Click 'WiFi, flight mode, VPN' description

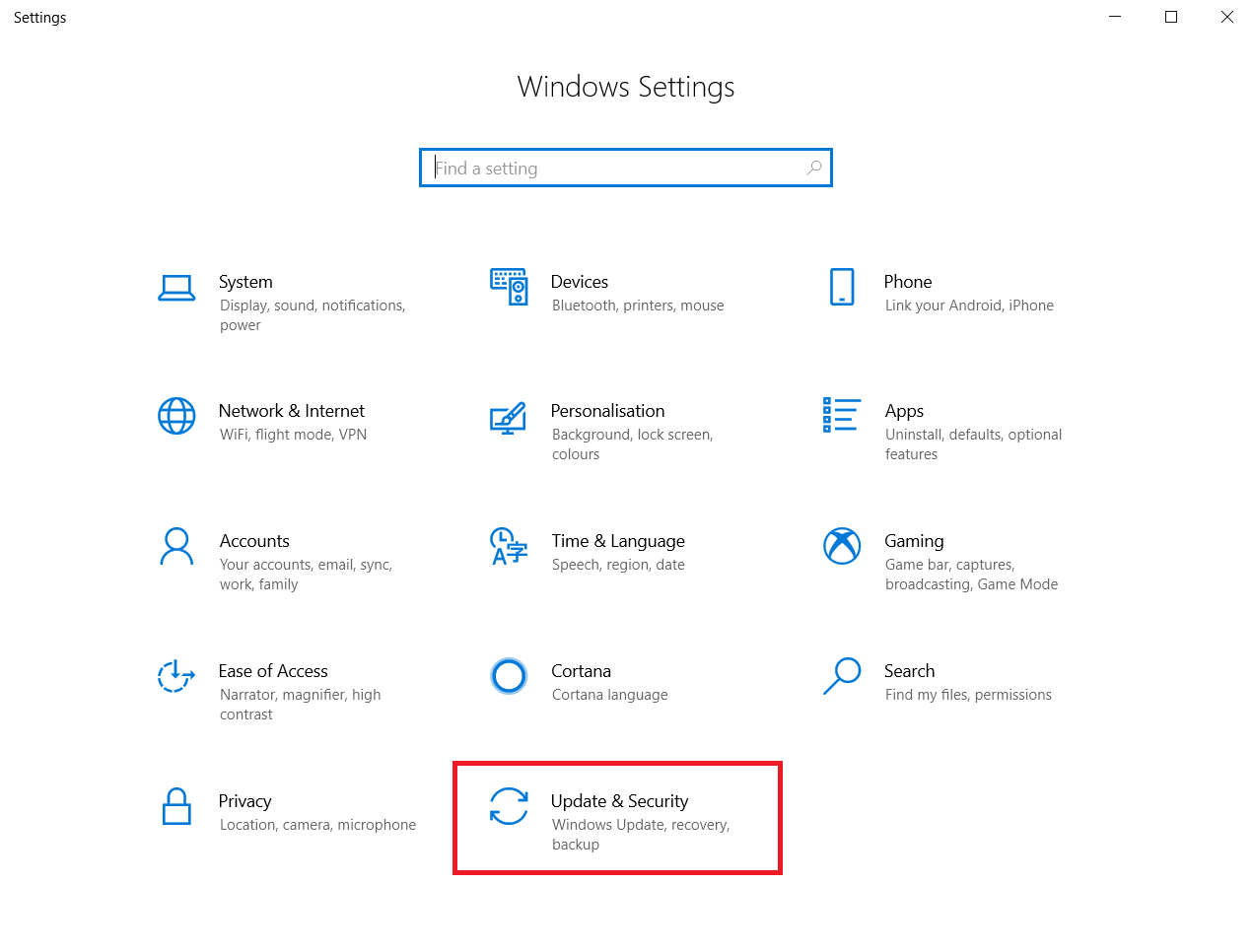coord(293,435)
